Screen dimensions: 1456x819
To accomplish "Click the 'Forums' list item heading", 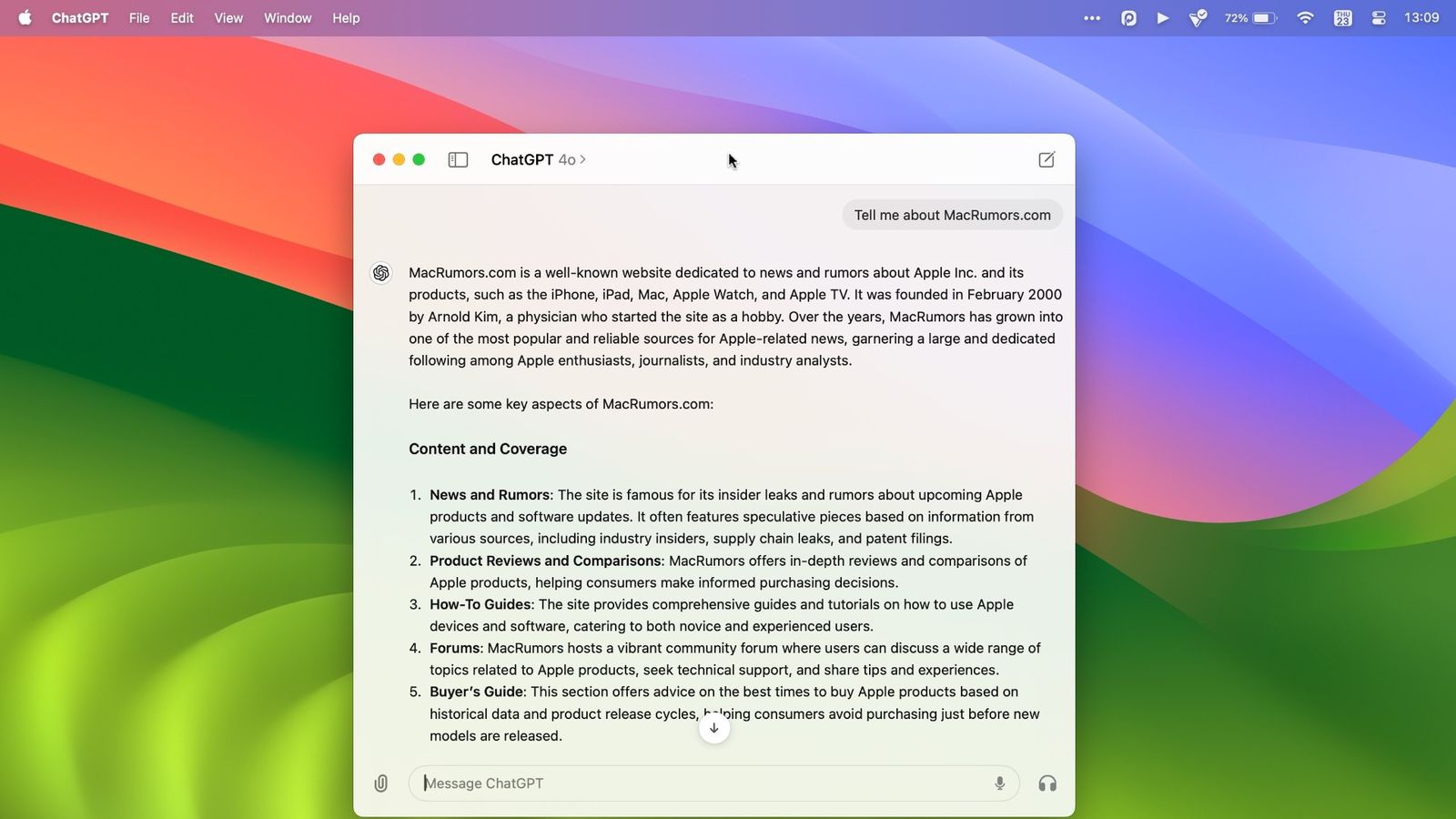I will point(455,648).
